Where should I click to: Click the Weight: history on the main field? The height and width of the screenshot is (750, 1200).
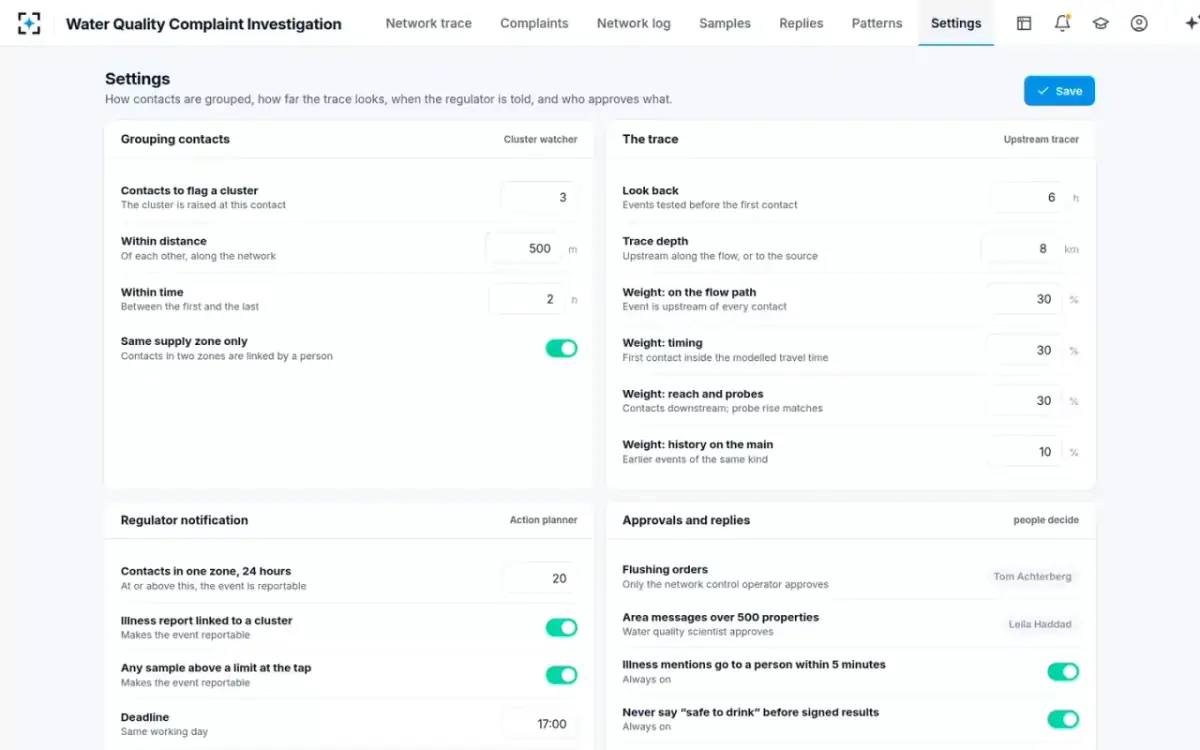[1024, 451]
